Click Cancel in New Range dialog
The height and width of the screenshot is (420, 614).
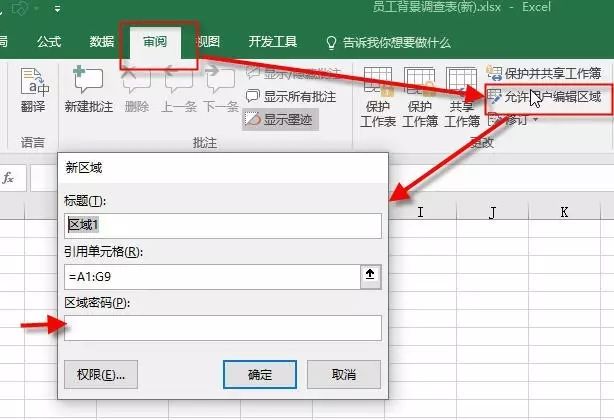coord(344,375)
